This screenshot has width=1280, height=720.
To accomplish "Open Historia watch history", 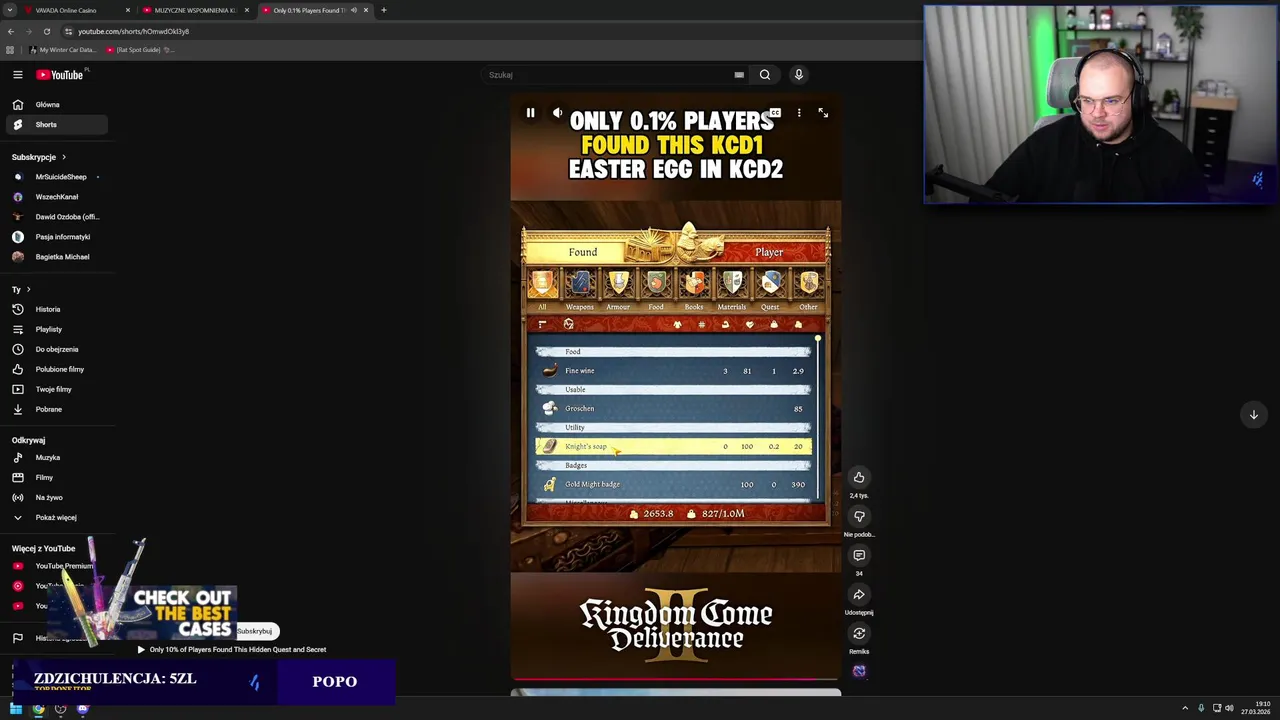I will [56, 309].
